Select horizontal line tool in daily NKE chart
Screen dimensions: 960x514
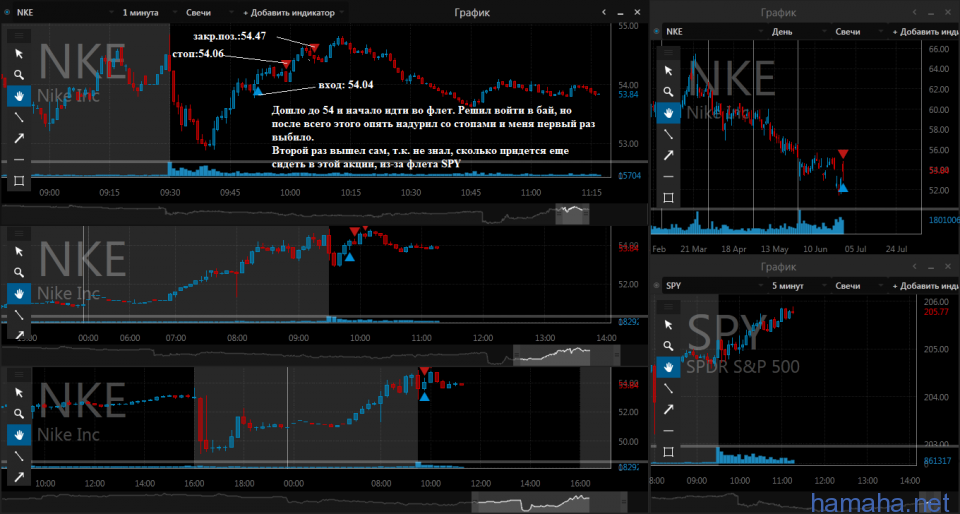(x=669, y=176)
